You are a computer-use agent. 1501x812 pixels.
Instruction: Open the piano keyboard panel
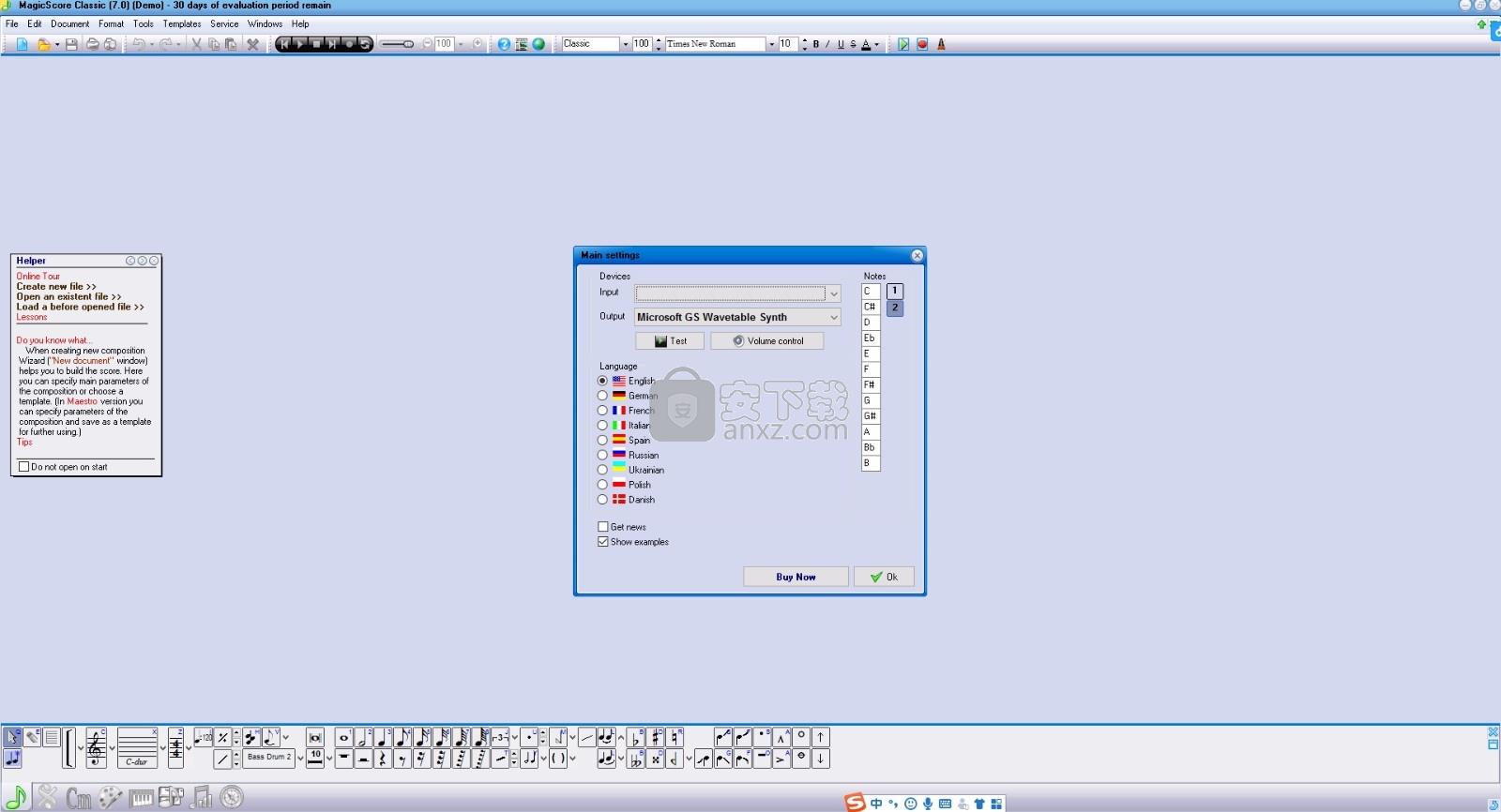point(142,798)
